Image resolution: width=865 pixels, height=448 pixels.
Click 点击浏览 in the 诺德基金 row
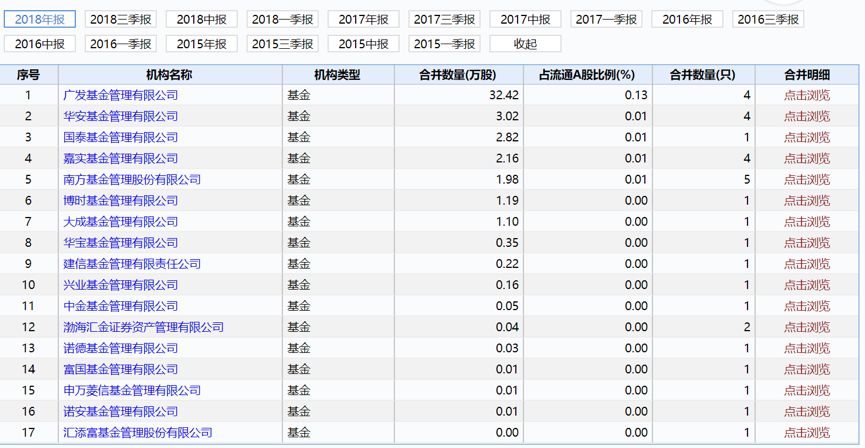coord(807,348)
